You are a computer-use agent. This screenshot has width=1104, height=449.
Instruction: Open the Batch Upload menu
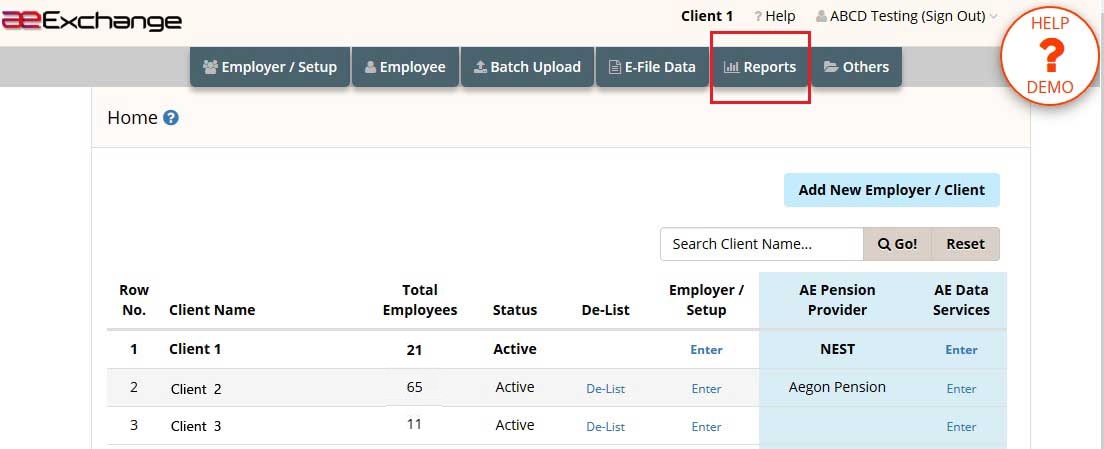pos(527,67)
